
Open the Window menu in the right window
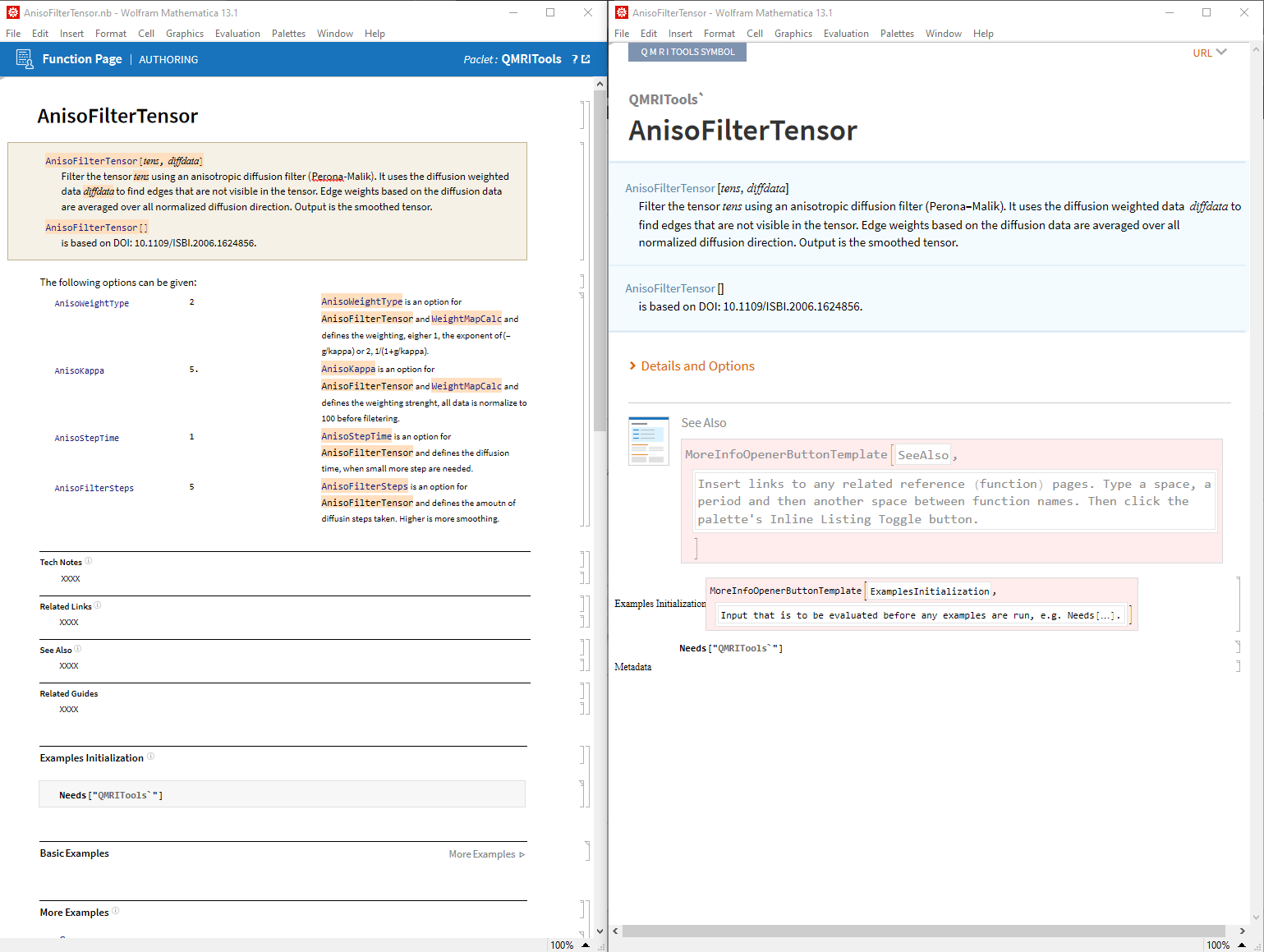(944, 34)
